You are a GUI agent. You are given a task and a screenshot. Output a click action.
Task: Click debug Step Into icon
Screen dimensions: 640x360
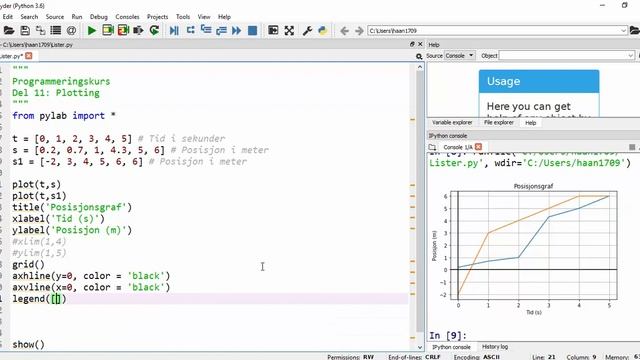pyautogui.click(x=206, y=31)
